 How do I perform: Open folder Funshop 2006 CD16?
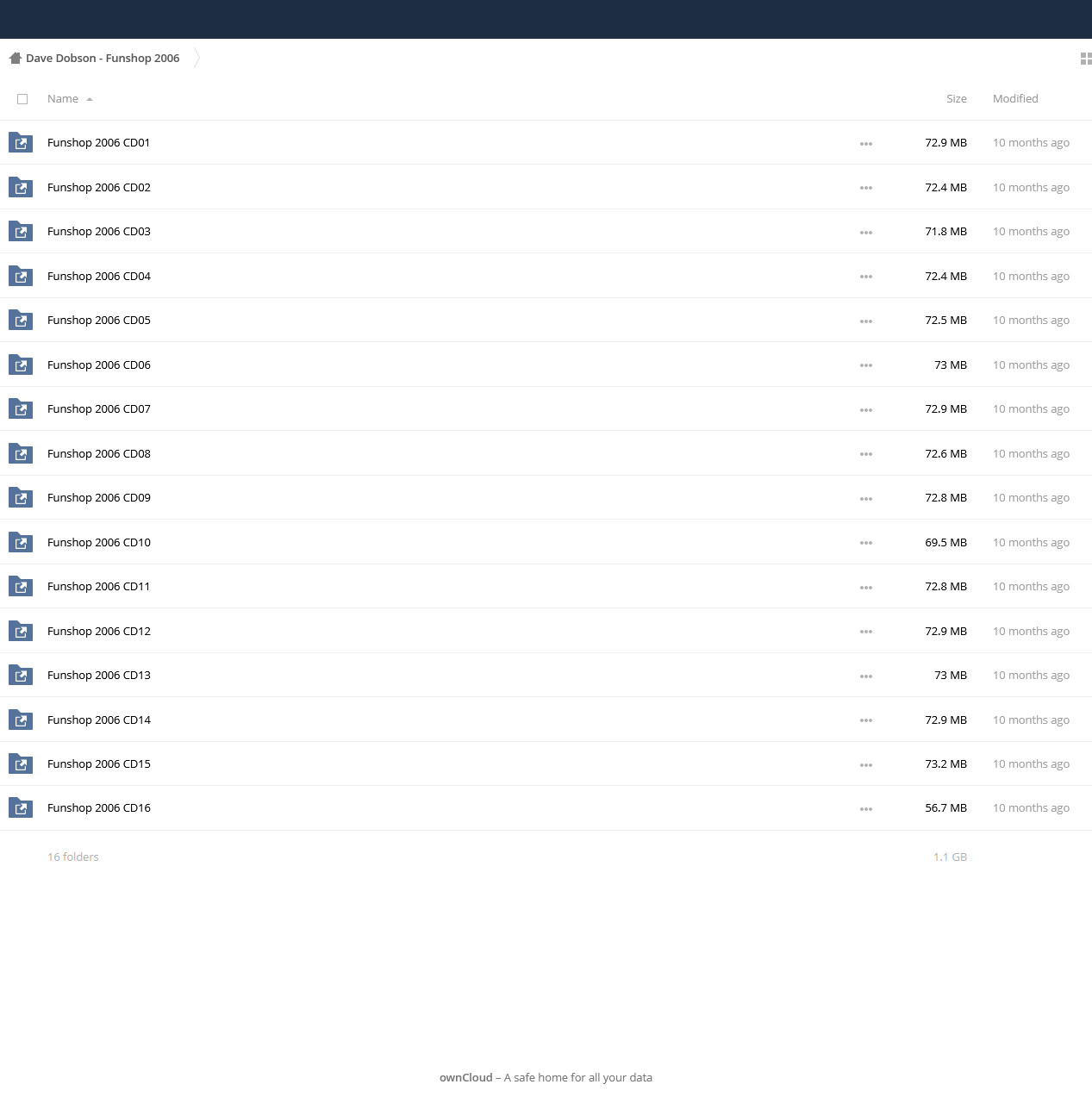point(99,808)
